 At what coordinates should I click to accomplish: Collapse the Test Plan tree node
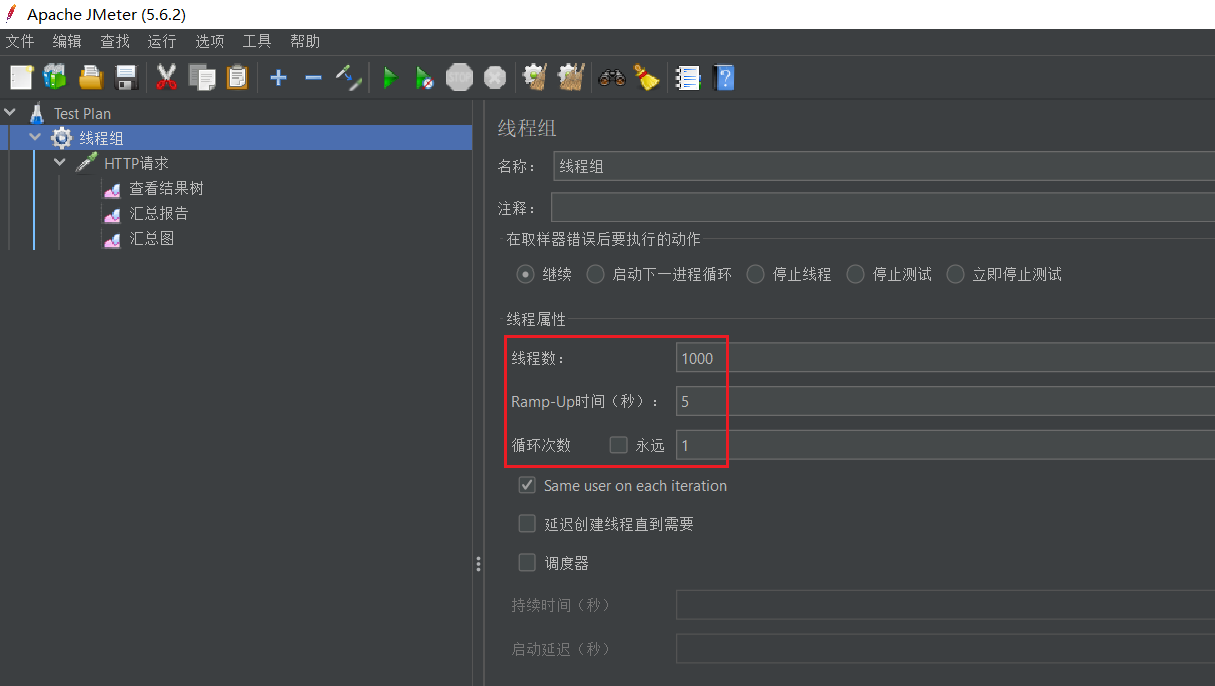pyautogui.click(x=10, y=112)
